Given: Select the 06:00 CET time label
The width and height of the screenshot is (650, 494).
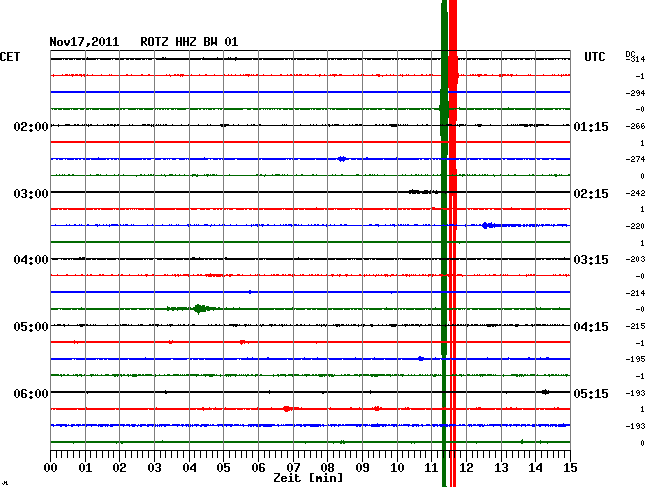Looking at the screenshot, I should [31, 393].
